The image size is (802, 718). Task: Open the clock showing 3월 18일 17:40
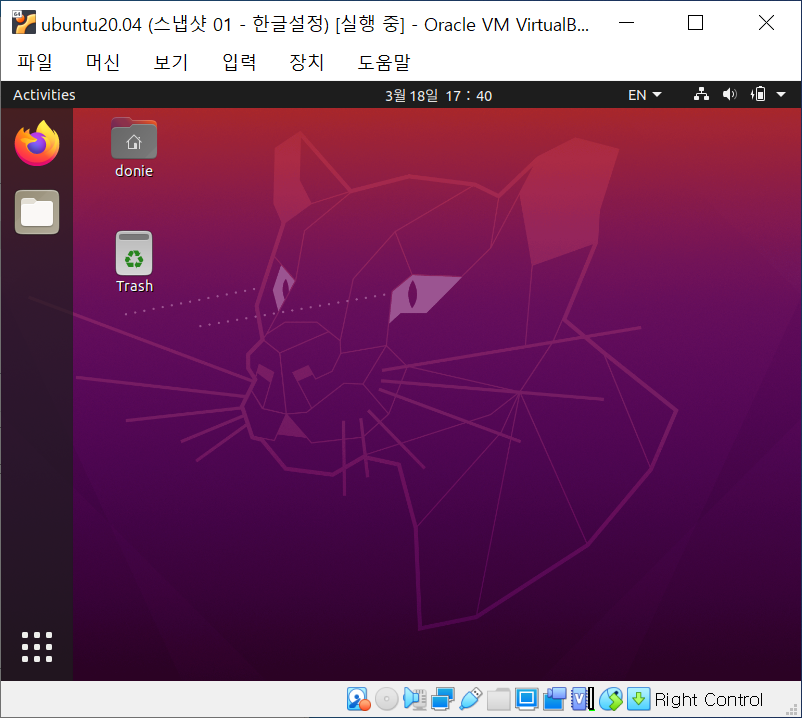pyautogui.click(x=438, y=96)
